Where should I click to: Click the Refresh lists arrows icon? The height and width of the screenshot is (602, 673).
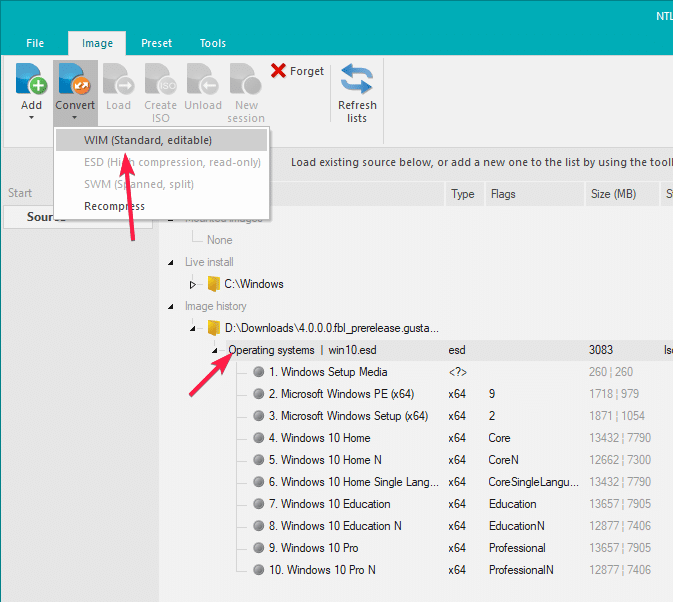[x=356, y=79]
